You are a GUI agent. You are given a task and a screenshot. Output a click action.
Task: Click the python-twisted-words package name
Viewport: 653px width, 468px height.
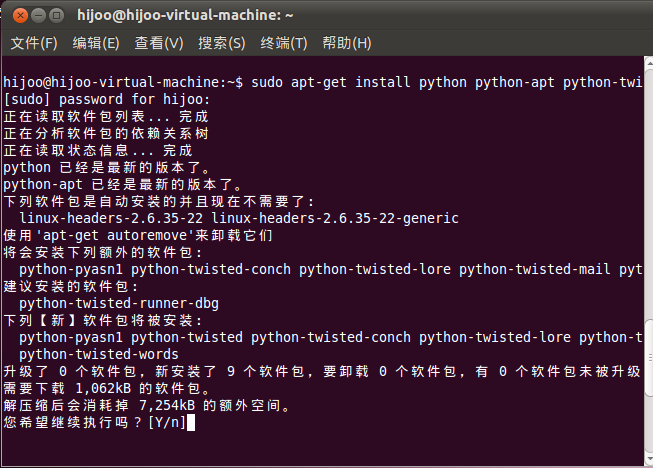click(100, 354)
